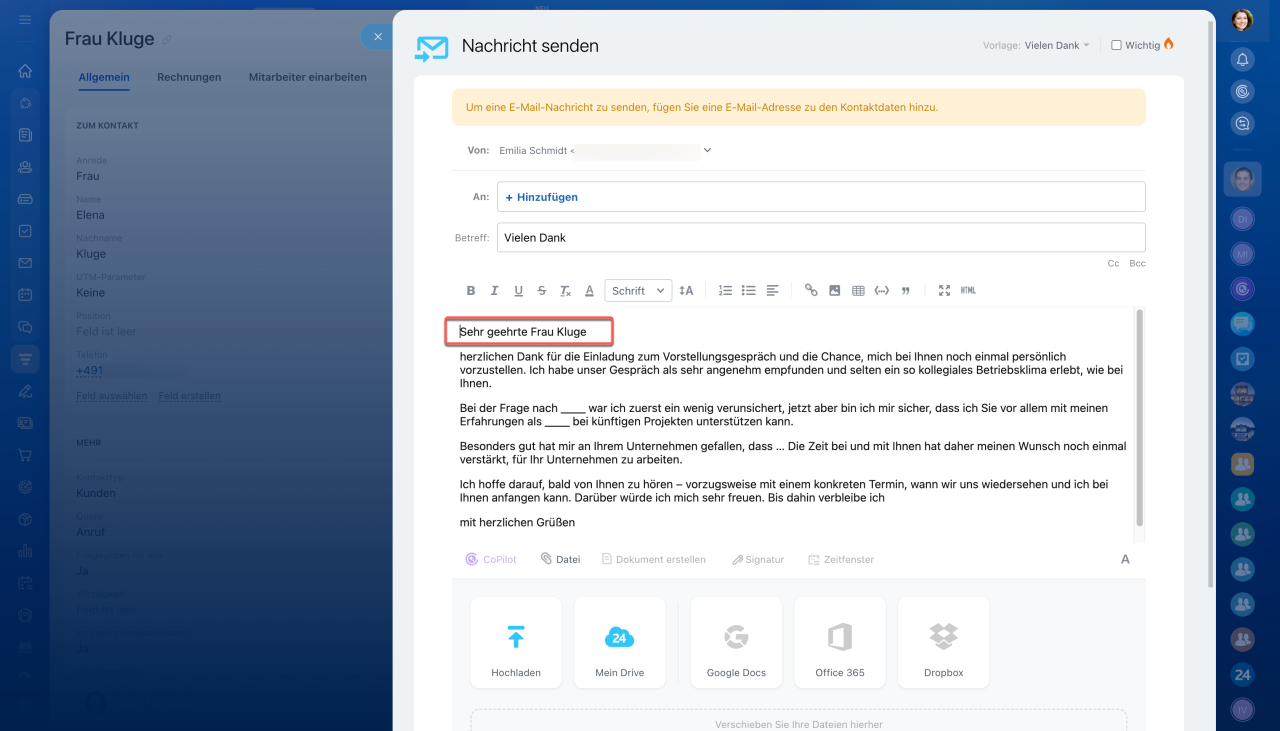Add a Signatur to the message
This screenshot has height=731, width=1280.
758,560
